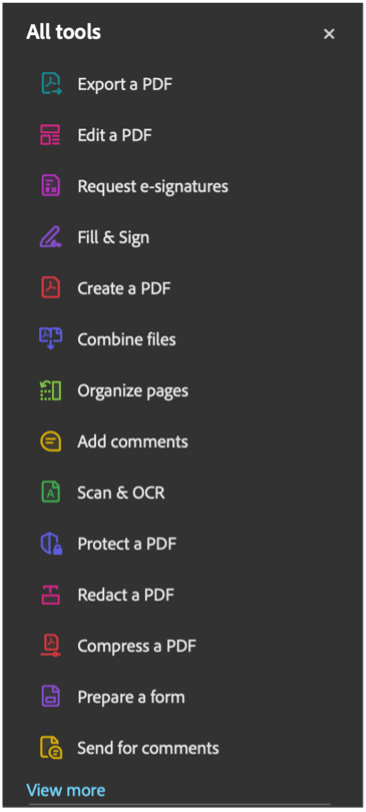This screenshot has height=812, width=366.
Task: Open the Scan & OCR icon
Action: point(51,492)
